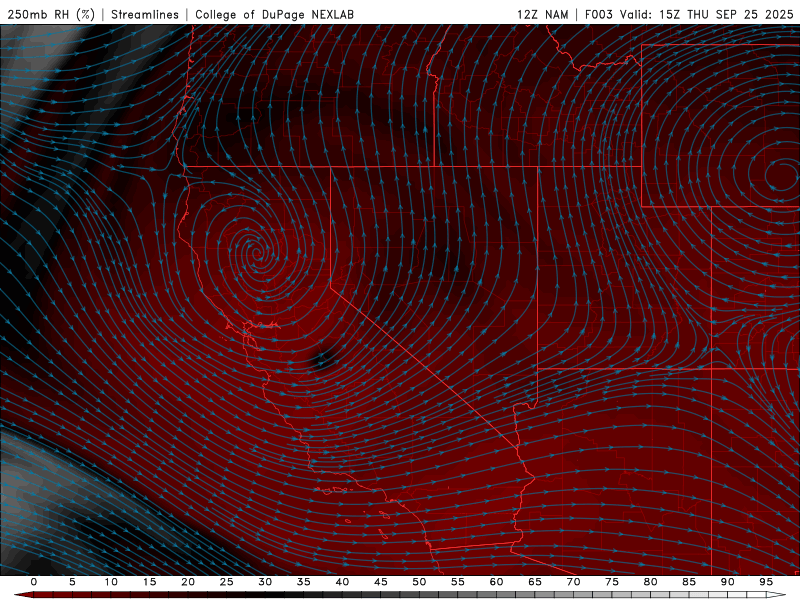The image size is (800, 600).
Task: Click the "F003" forecast hour text
Action: coord(598,14)
